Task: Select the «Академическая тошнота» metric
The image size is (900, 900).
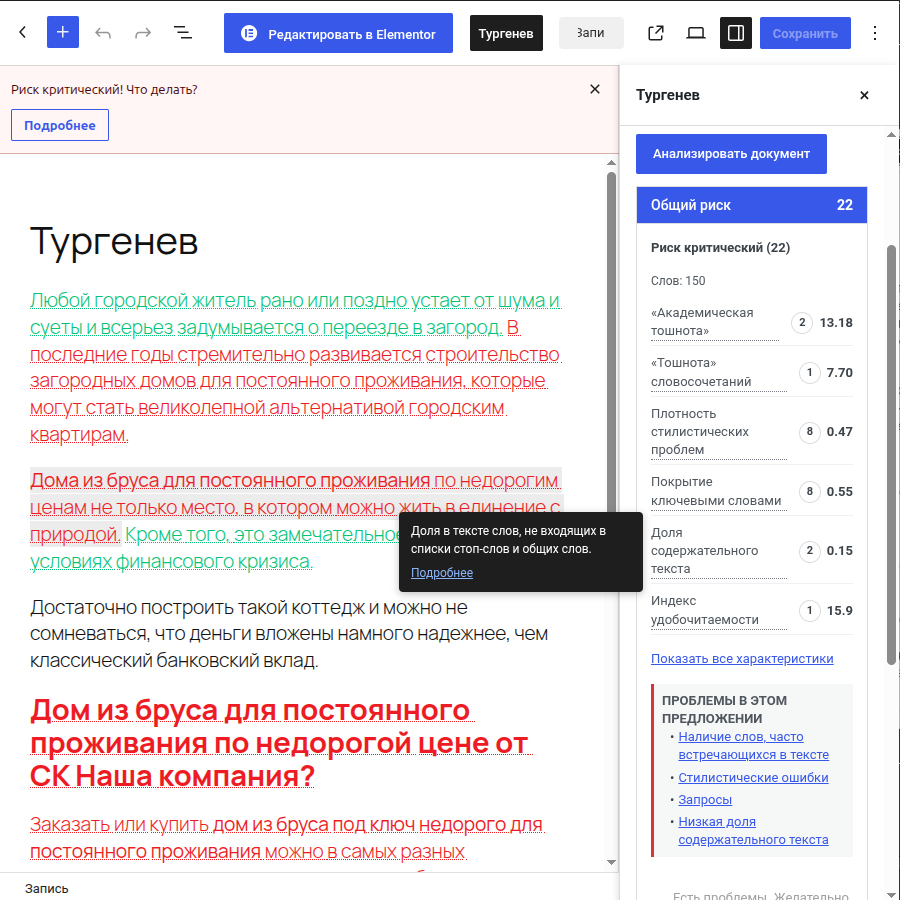Action: tap(715, 322)
